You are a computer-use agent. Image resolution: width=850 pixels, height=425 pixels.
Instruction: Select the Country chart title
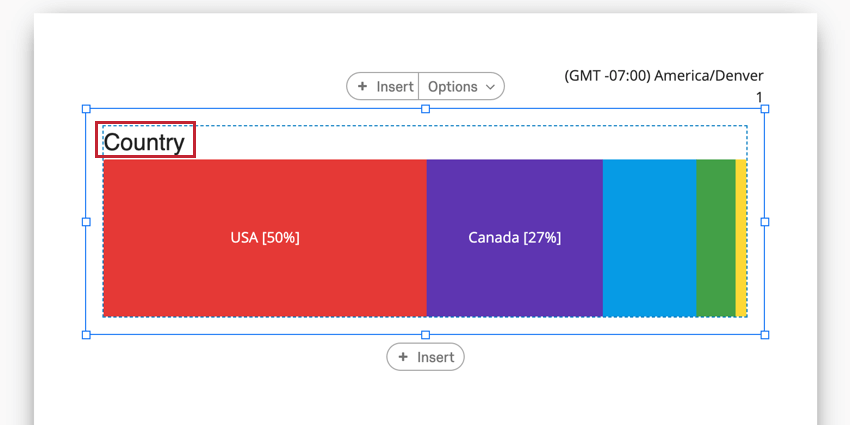tap(145, 142)
